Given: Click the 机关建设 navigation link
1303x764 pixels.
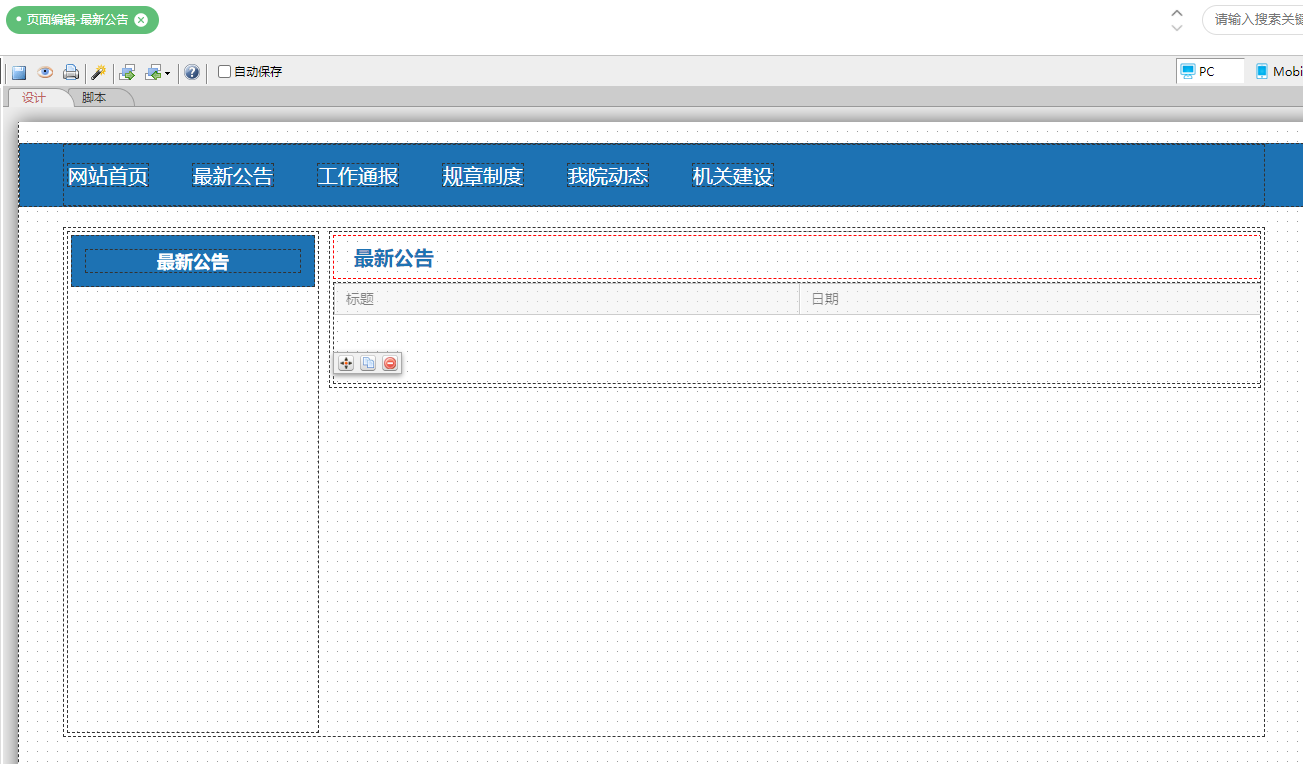Looking at the screenshot, I should [x=733, y=176].
